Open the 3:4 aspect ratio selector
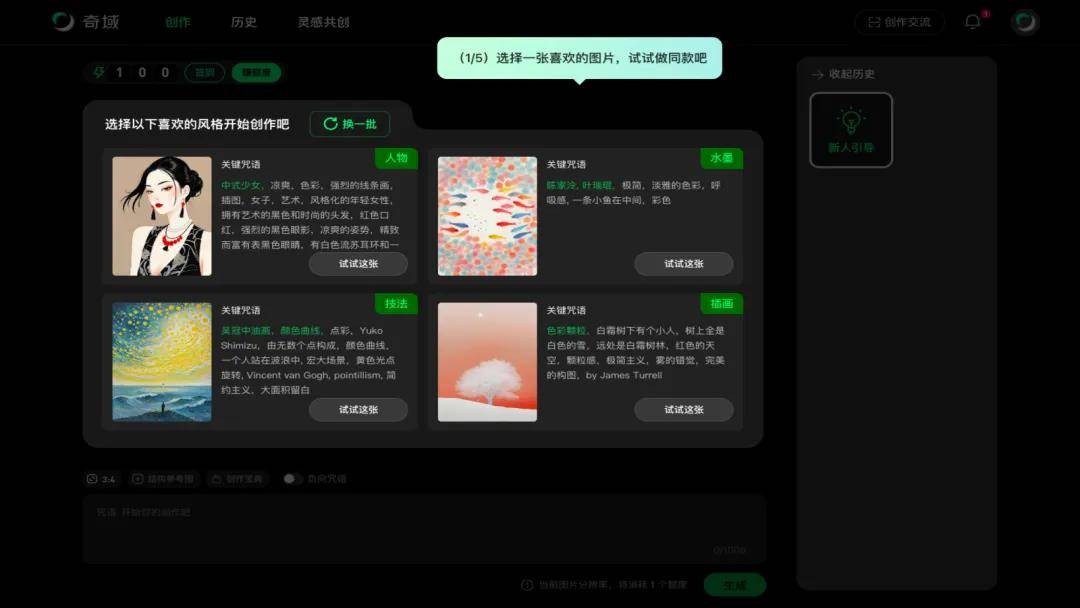This screenshot has width=1080, height=608. tap(101, 479)
